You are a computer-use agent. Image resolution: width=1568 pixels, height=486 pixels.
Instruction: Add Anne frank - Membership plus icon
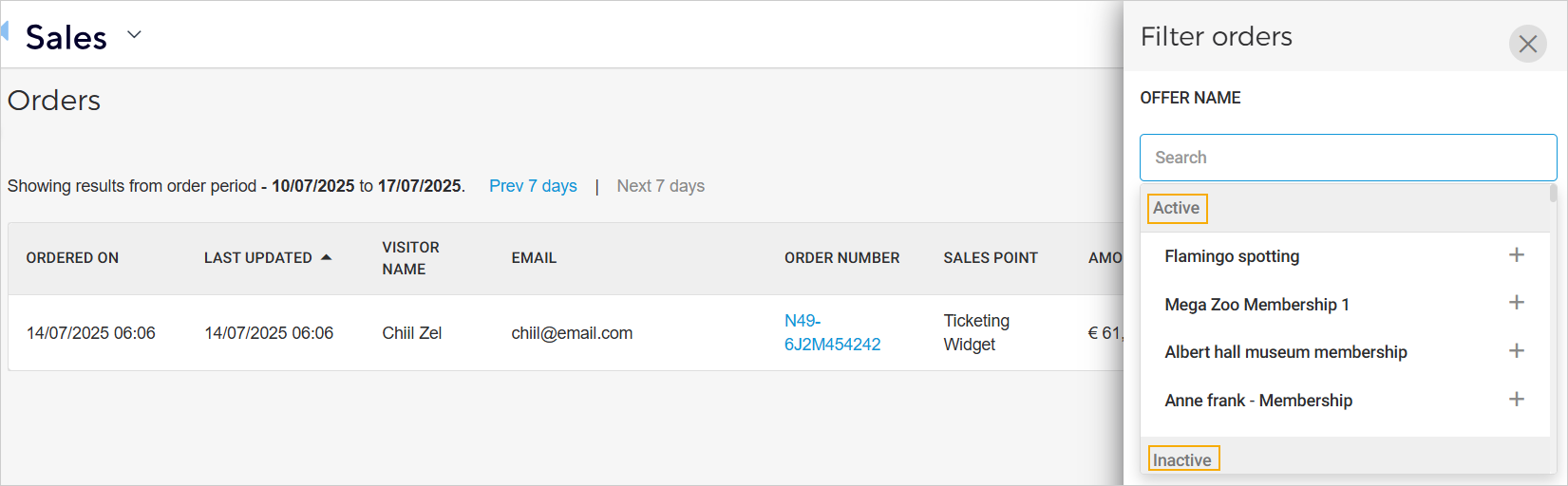click(x=1516, y=399)
